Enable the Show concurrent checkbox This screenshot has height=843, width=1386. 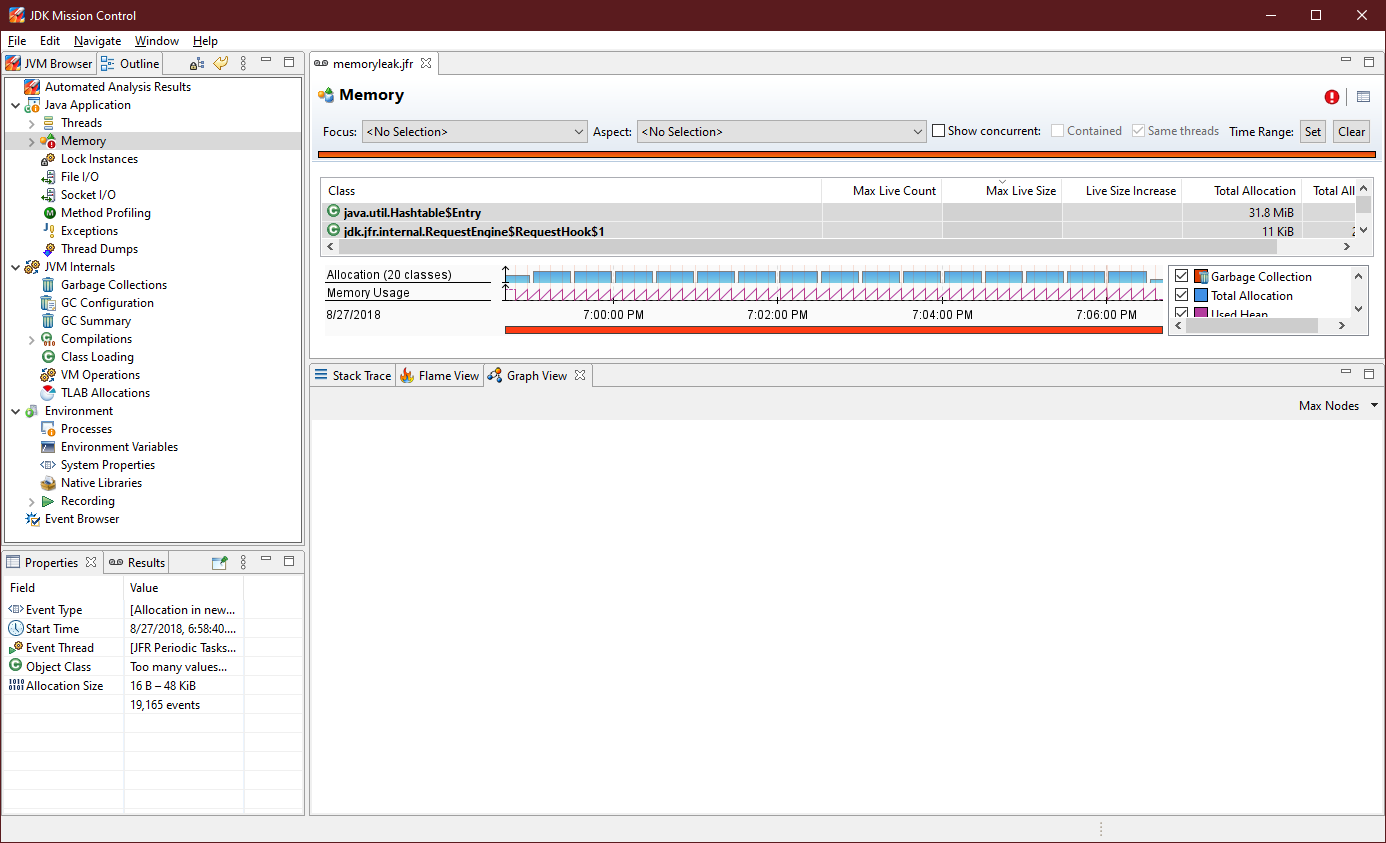pos(938,131)
